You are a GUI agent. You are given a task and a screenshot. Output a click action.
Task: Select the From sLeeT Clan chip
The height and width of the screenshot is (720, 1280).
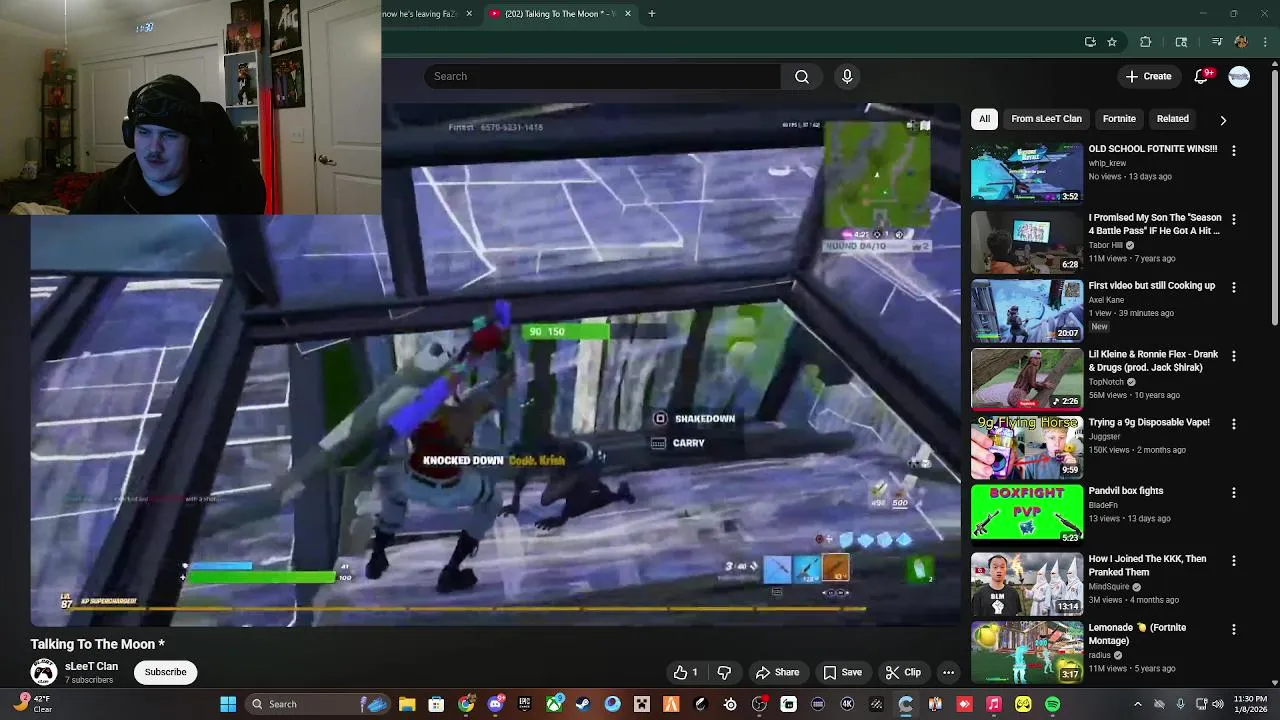[x=1046, y=119]
